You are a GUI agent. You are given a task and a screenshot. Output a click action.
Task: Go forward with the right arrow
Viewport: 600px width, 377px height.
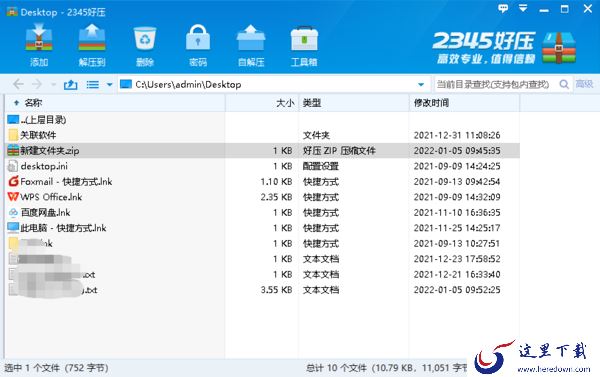[37, 84]
